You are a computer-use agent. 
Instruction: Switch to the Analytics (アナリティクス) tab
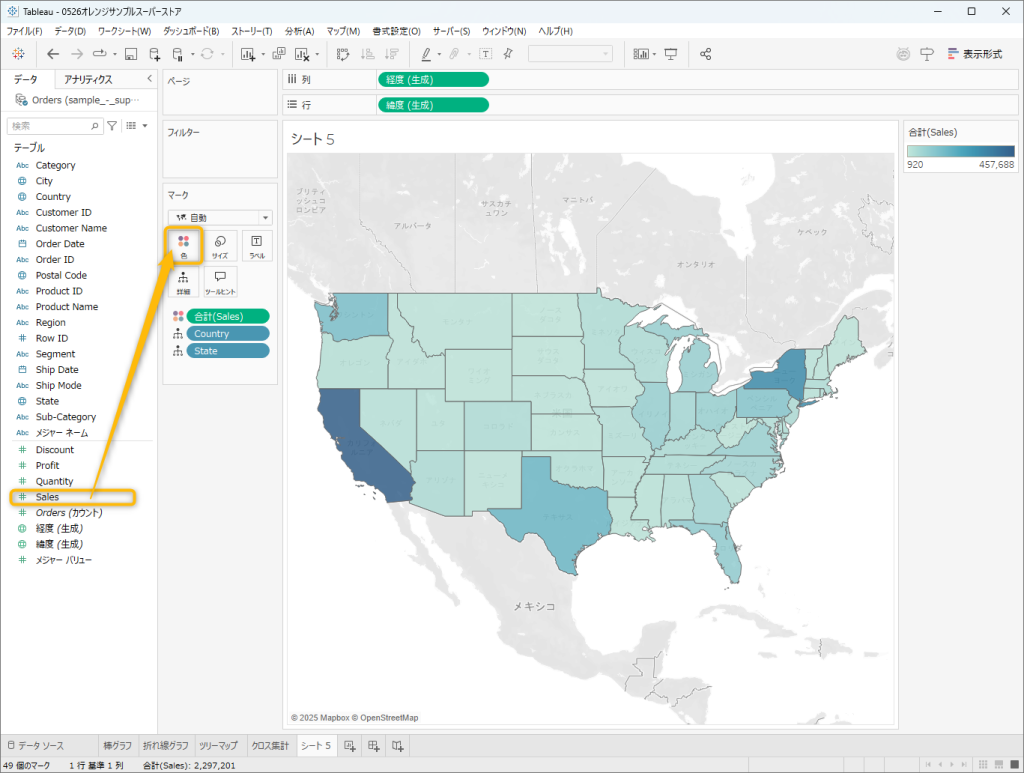click(x=88, y=79)
